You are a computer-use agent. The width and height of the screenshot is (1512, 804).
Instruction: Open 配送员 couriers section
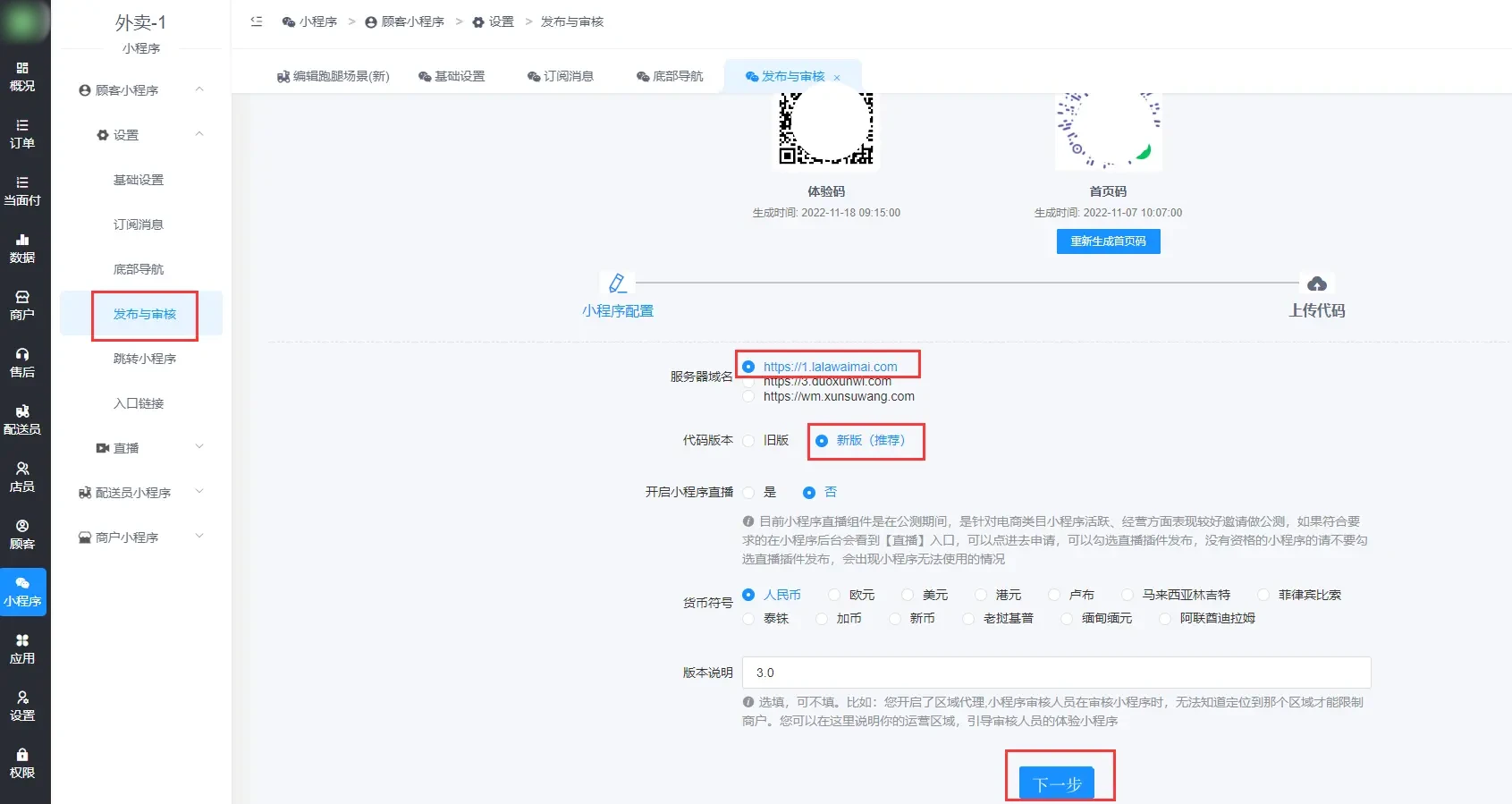click(22, 420)
